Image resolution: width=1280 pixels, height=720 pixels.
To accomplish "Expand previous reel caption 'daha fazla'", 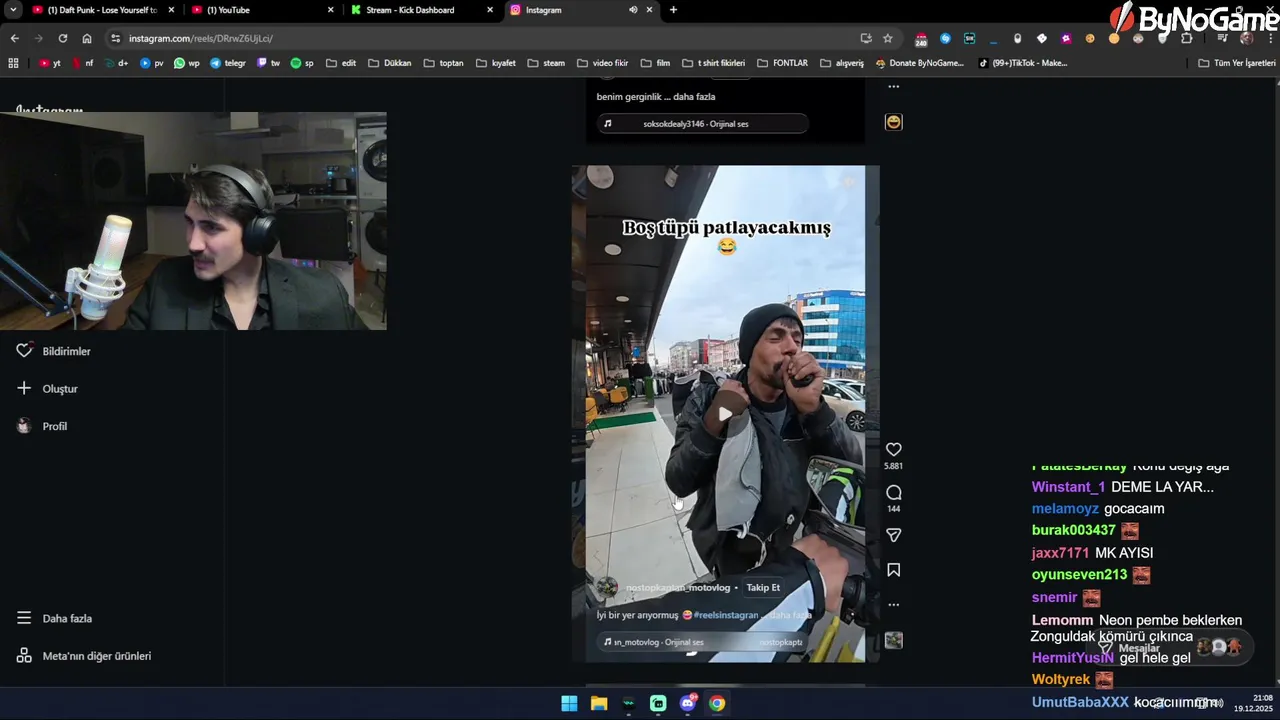I will 692,97.
